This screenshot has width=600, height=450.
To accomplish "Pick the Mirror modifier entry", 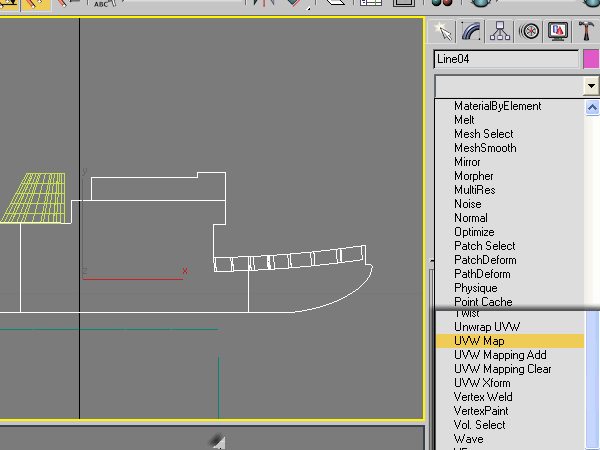I will tap(467, 162).
